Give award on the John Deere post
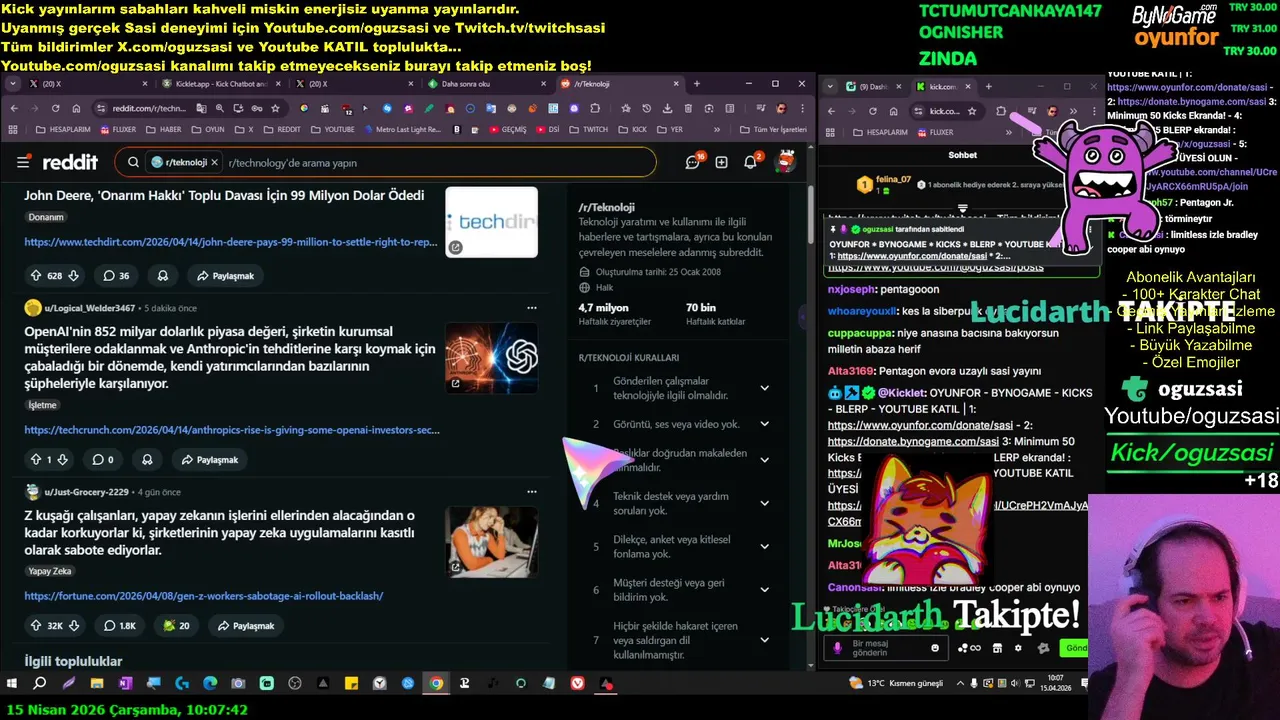 [162, 275]
